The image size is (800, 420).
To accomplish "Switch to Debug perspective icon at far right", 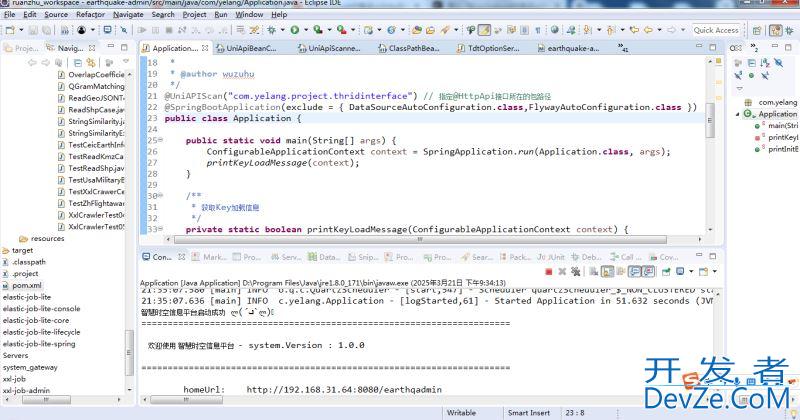I will (790, 30).
